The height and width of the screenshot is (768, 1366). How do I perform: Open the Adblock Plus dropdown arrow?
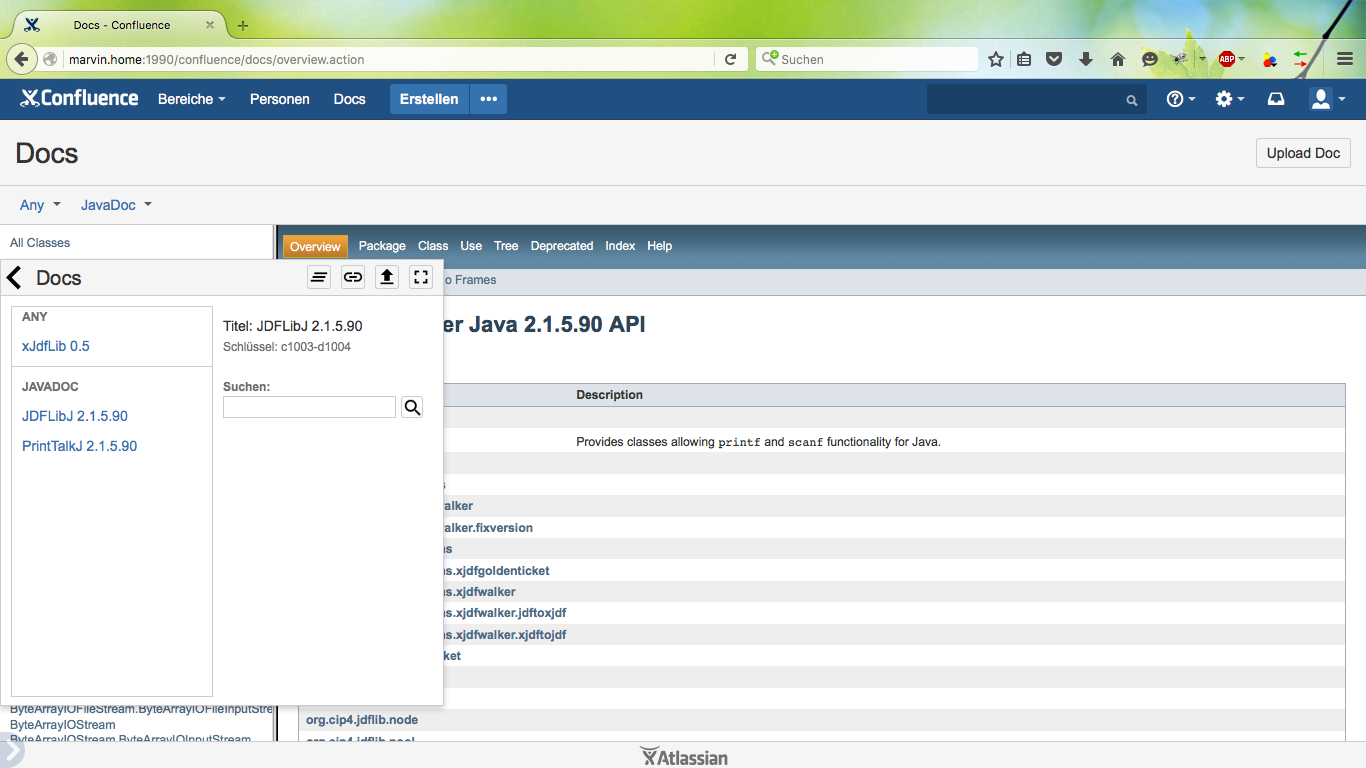(1242, 59)
